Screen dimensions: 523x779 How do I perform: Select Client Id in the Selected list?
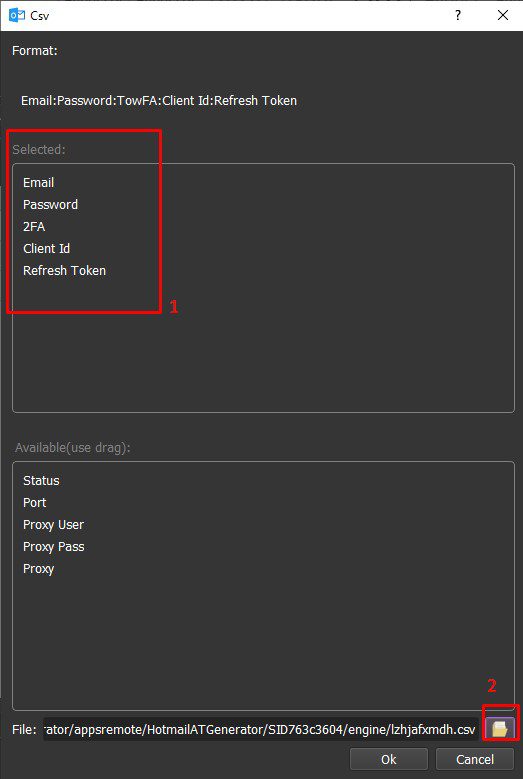47,248
